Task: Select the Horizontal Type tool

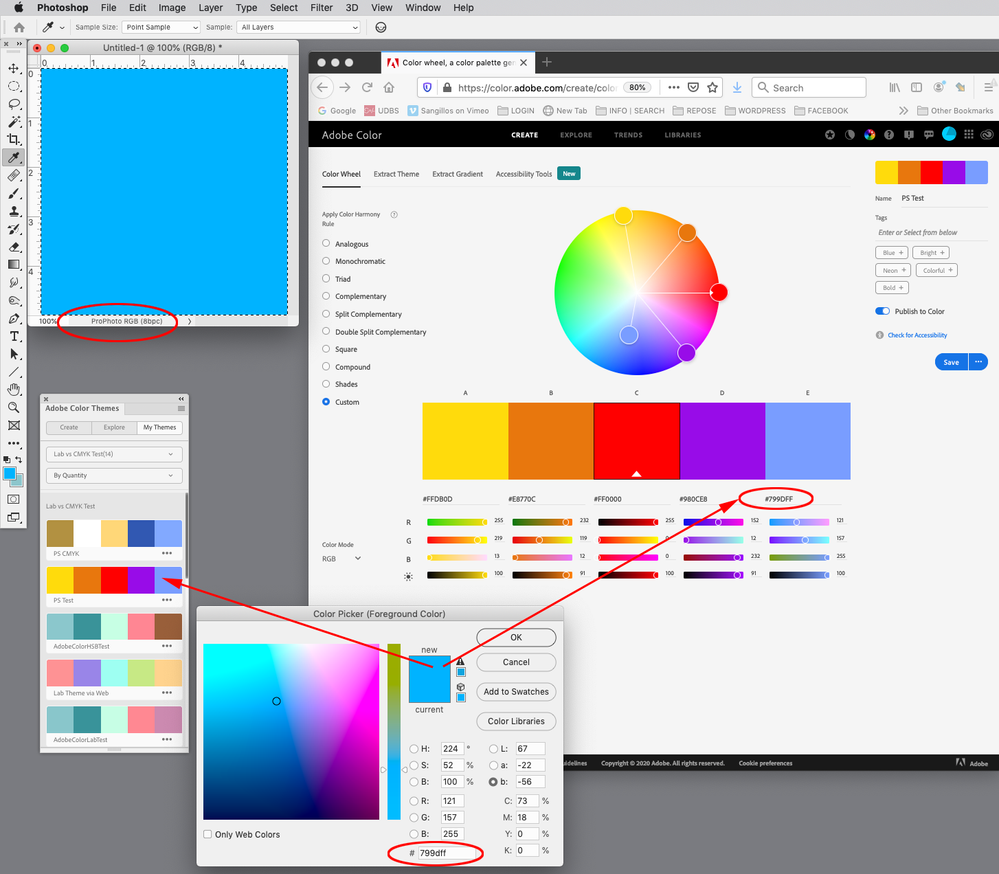Action: [x=13, y=336]
